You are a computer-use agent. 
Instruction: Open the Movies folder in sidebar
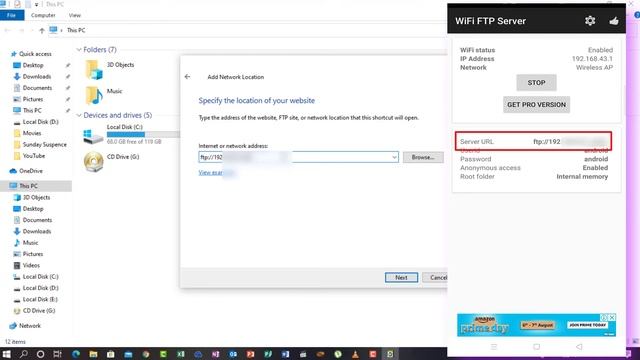[x=27, y=133]
